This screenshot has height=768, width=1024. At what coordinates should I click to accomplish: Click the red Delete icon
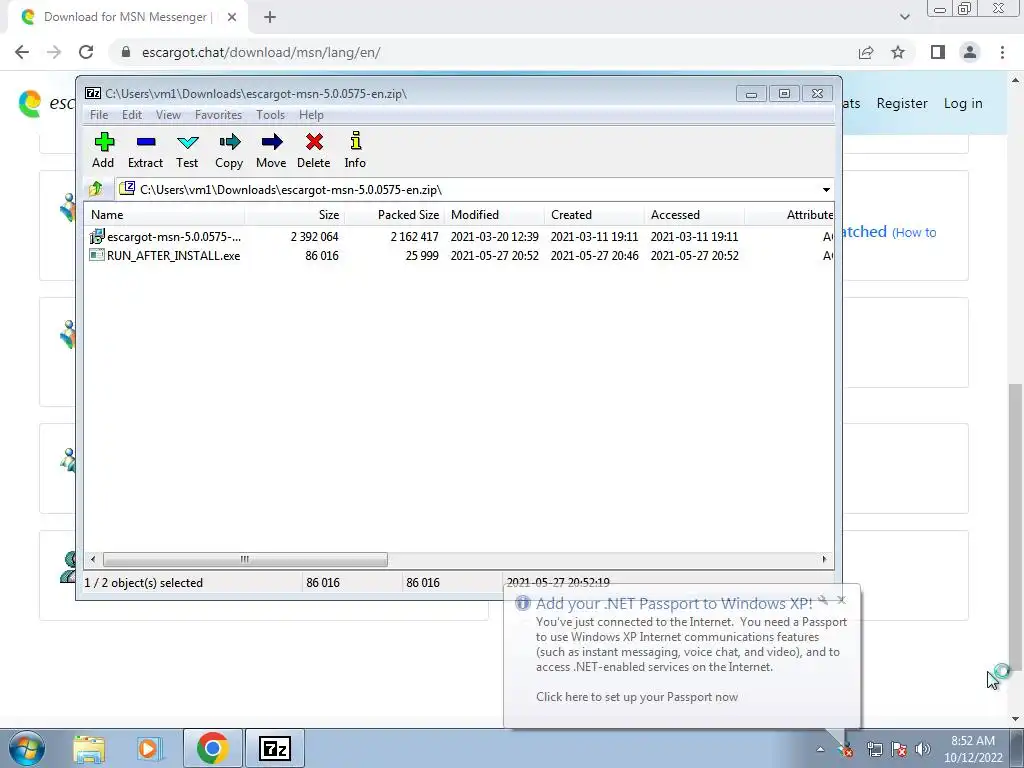coord(314,150)
